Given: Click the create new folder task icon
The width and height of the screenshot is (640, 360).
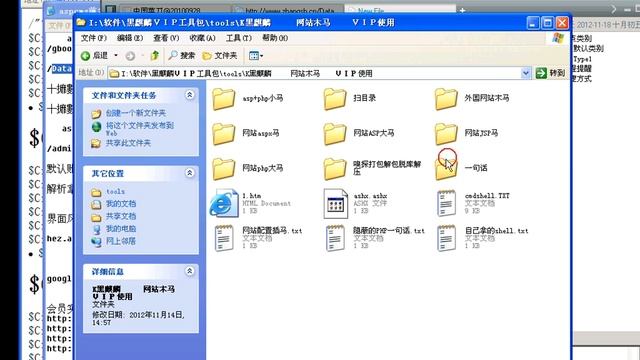Looking at the screenshot, I should point(96,113).
